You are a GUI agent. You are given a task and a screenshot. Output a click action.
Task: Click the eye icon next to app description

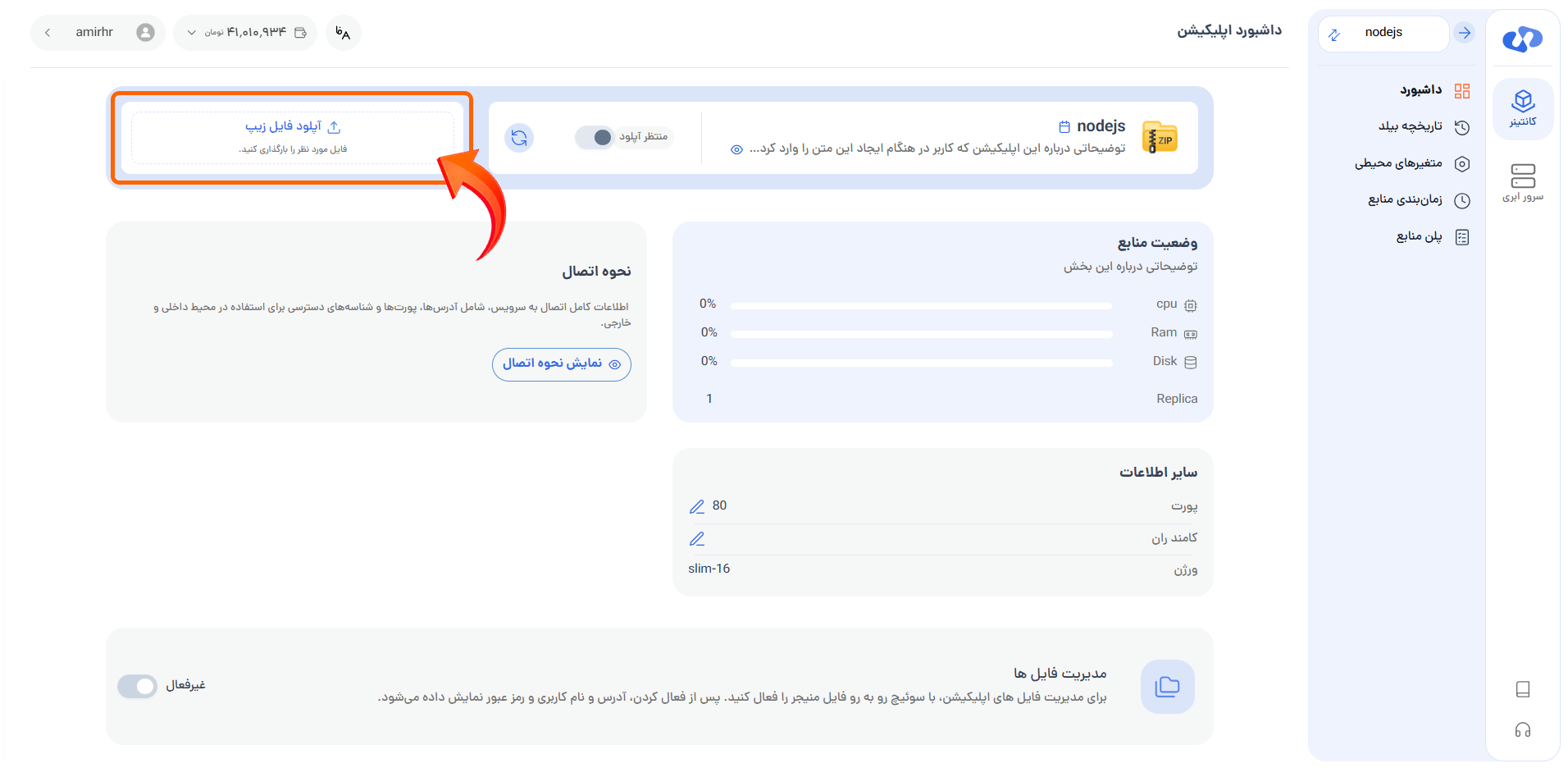click(x=736, y=149)
